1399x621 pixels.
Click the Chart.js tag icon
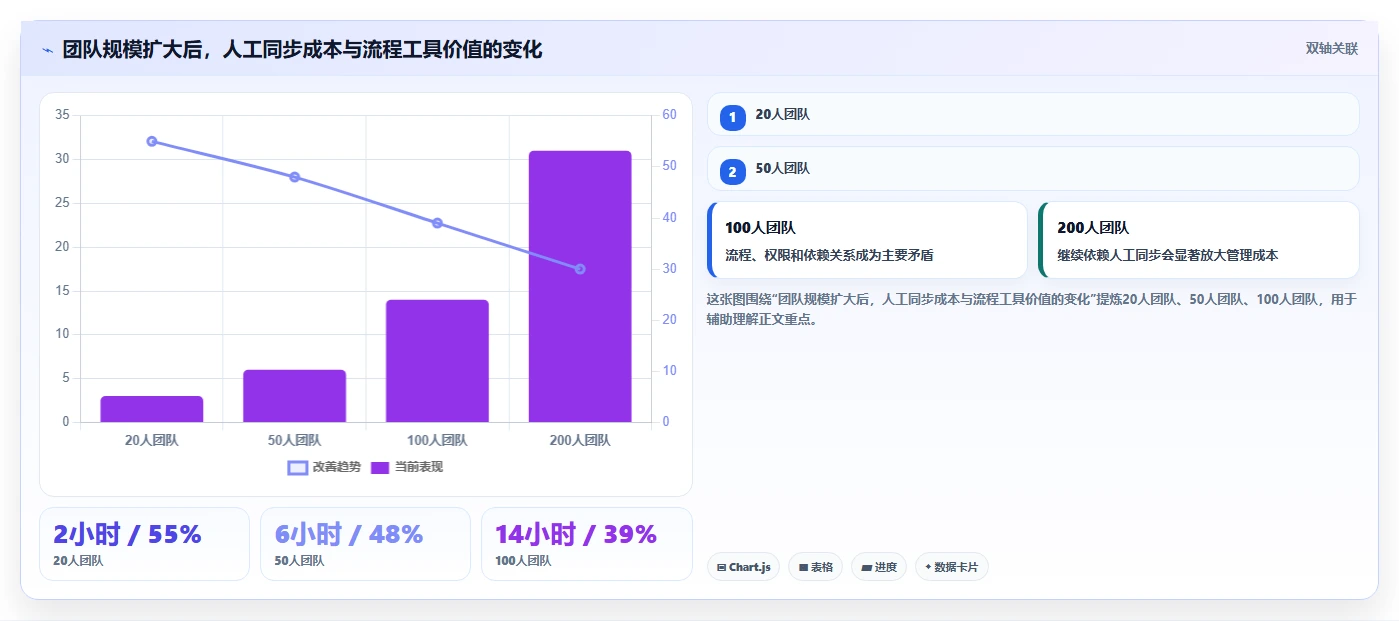(x=721, y=567)
